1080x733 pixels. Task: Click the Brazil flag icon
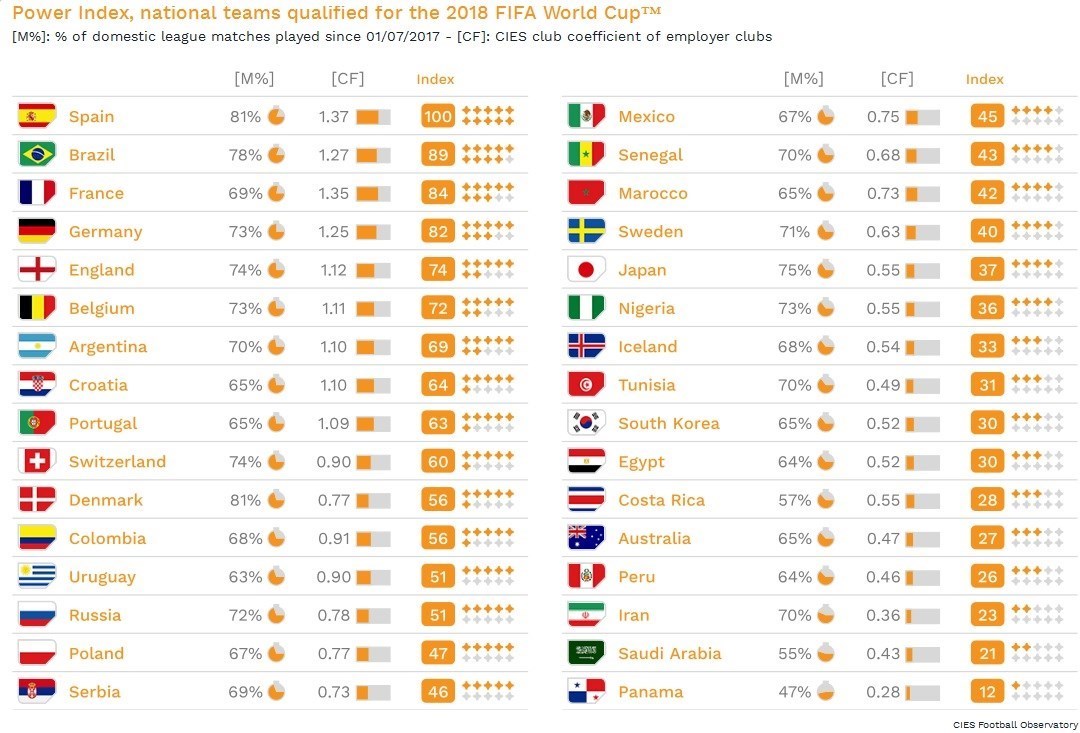[x=37, y=154]
